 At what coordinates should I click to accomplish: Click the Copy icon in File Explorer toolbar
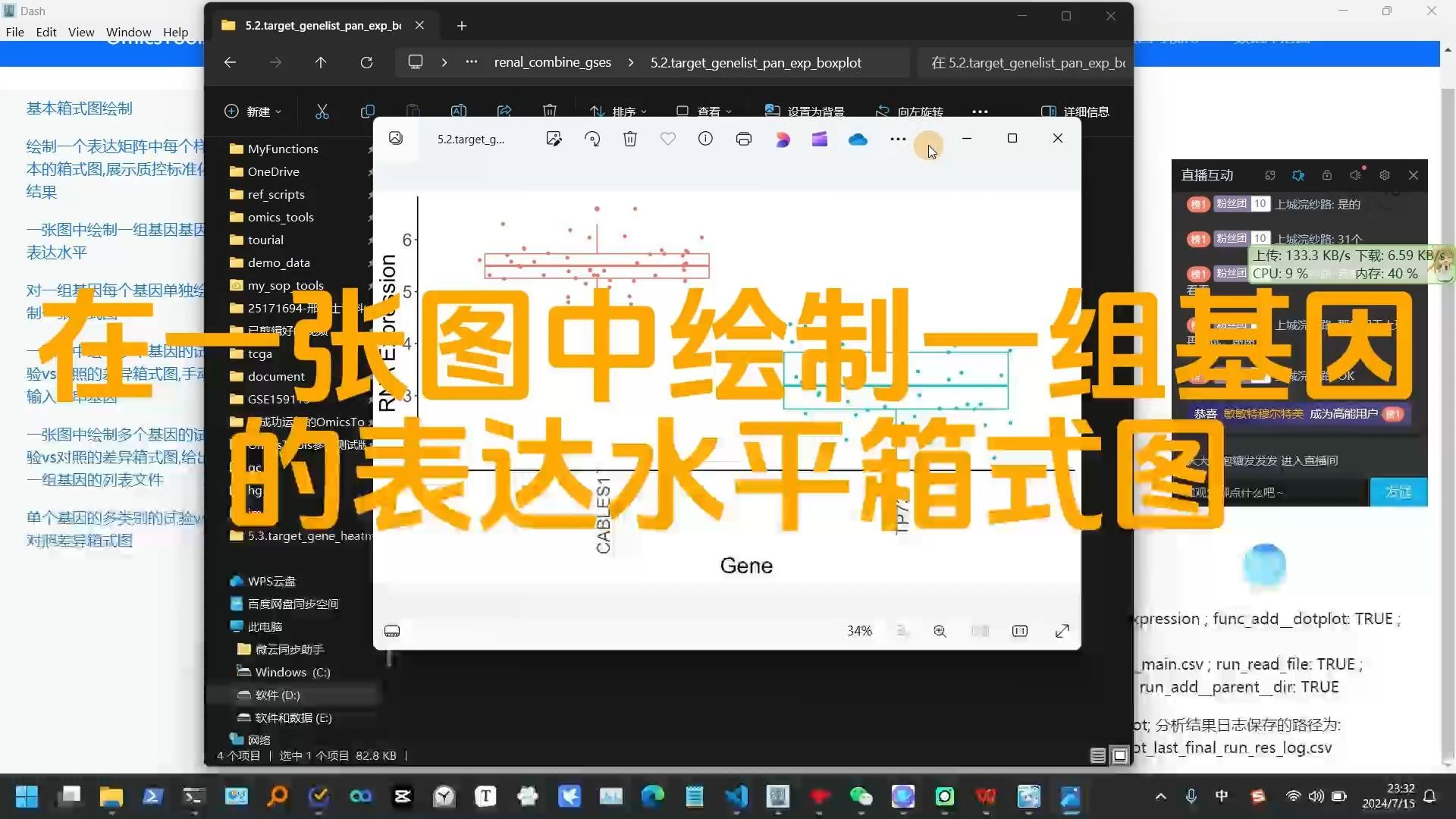click(x=368, y=111)
